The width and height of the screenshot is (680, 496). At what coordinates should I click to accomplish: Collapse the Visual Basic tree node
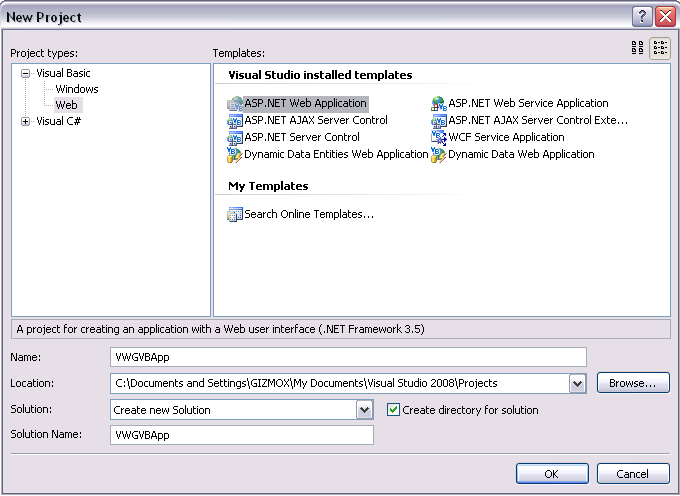(x=26, y=73)
